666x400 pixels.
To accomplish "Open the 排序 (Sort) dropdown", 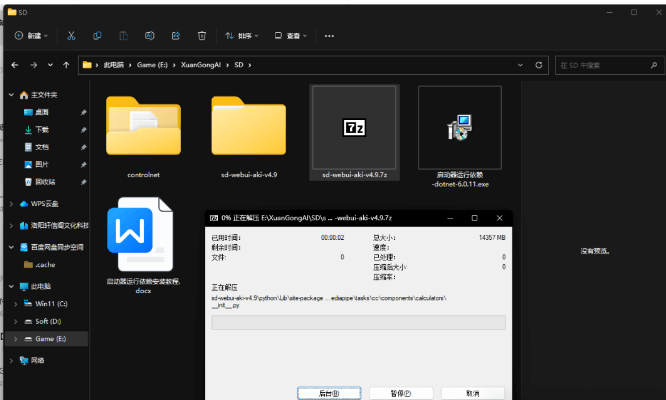I will click(x=241, y=36).
